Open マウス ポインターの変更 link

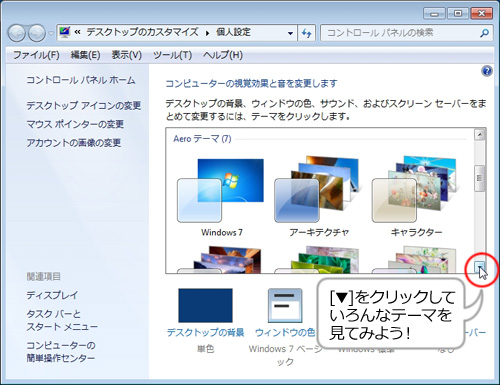75,124
